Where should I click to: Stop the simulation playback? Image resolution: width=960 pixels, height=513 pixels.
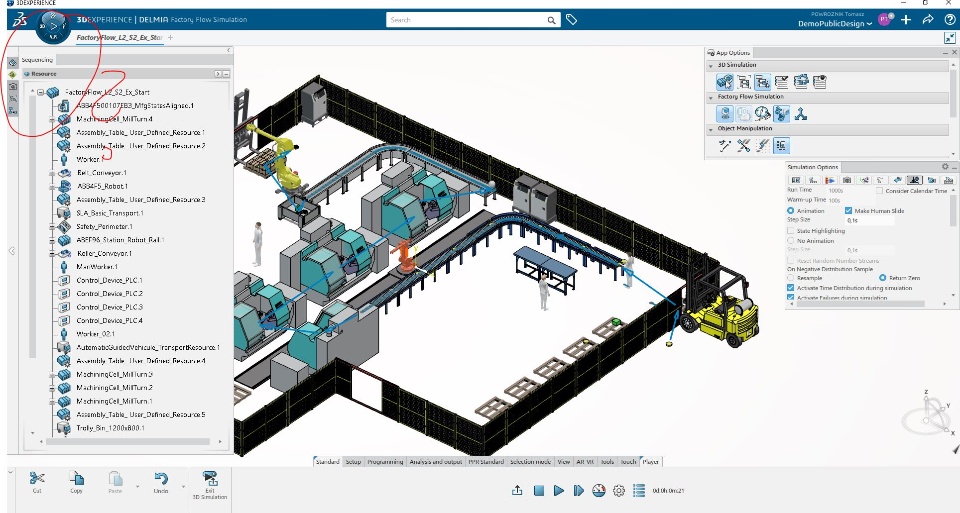[539, 490]
